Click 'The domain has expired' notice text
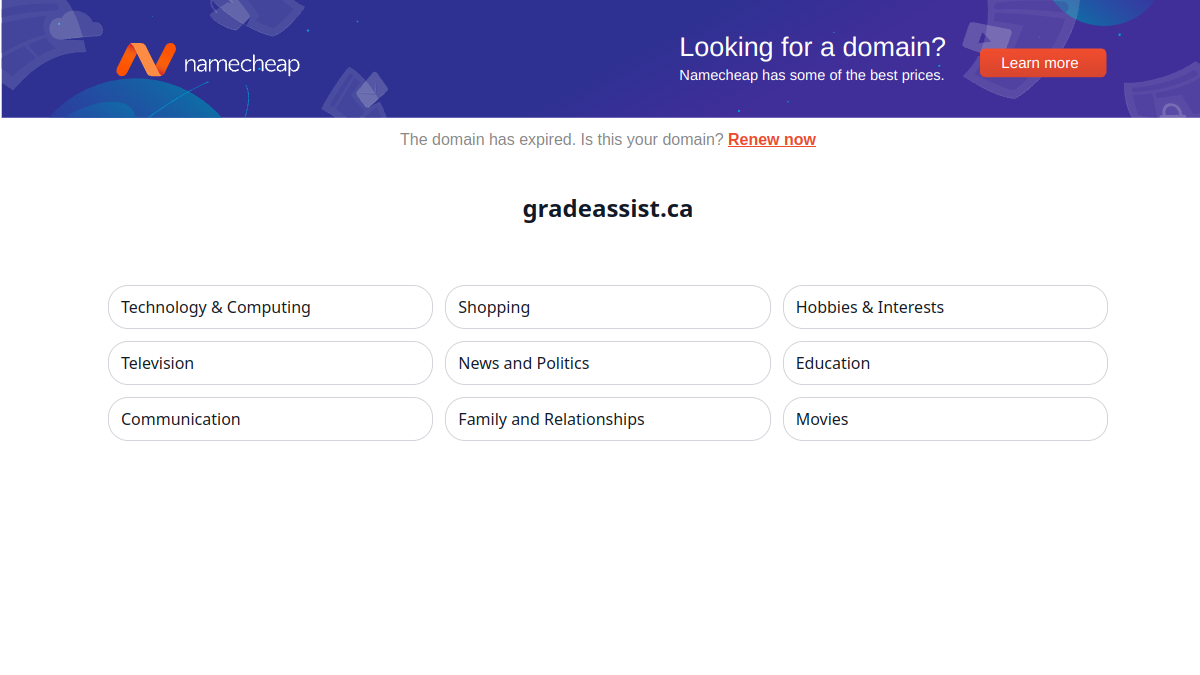Screen dimensions: 1200x675 (x=488, y=140)
